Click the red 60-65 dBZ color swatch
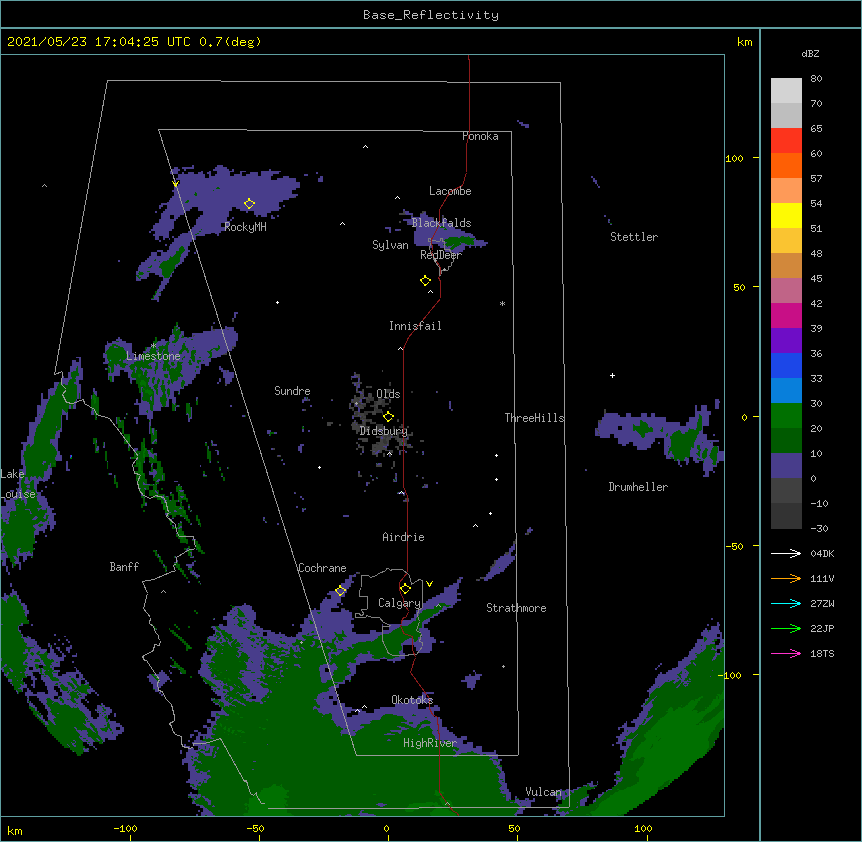Screen dimensions: 862x842 (786, 141)
